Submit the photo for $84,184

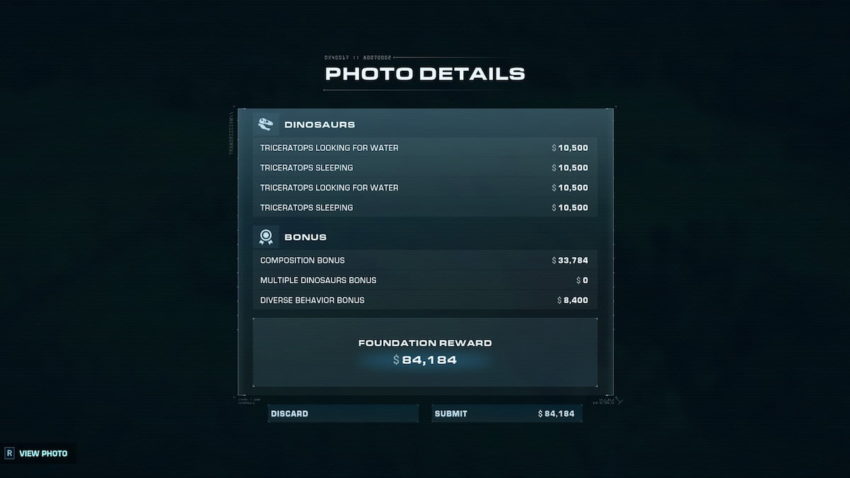pyautogui.click(x=507, y=414)
